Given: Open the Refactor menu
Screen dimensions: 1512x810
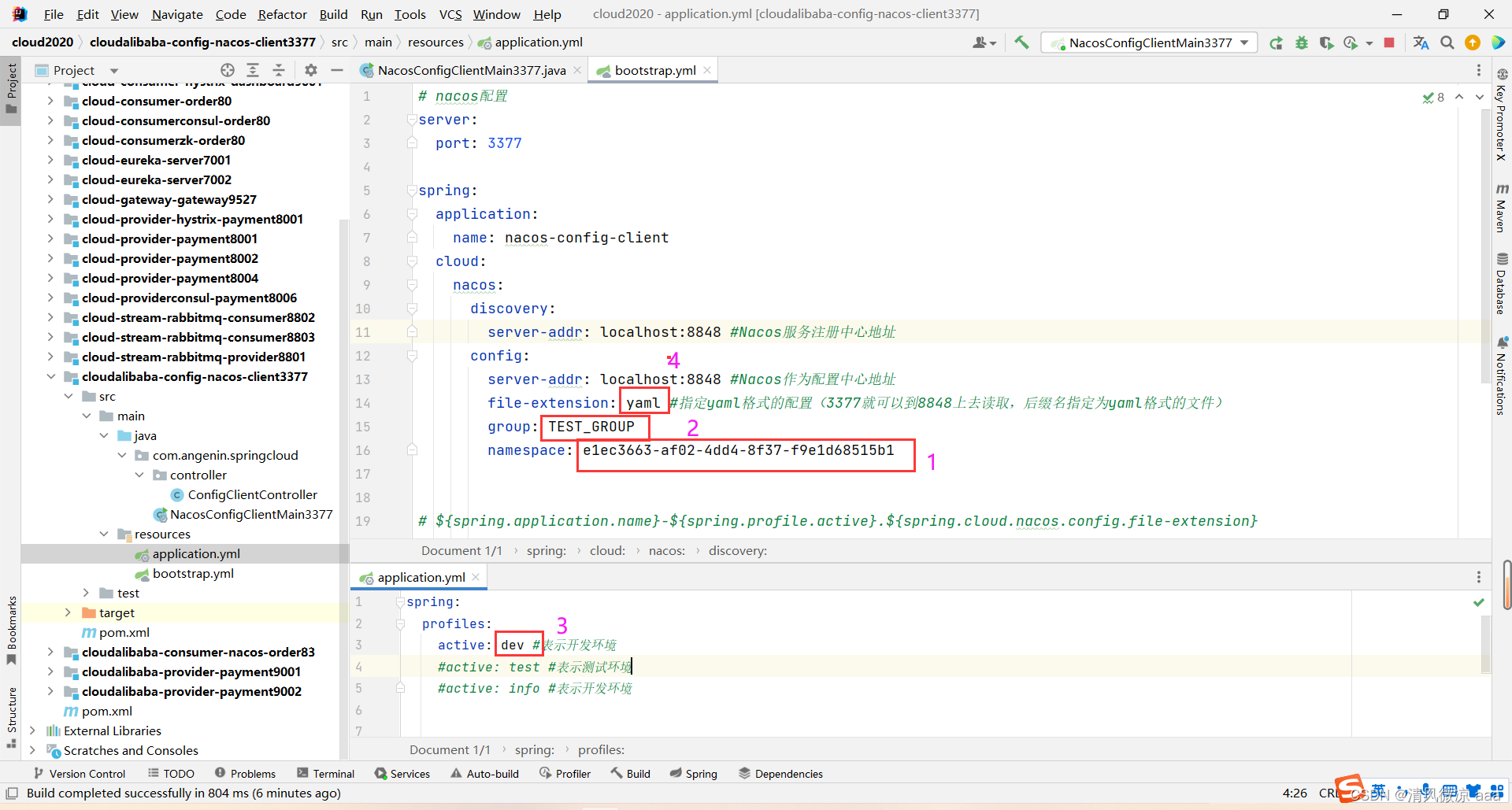Looking at the screenshot, I should click(282, 14).
